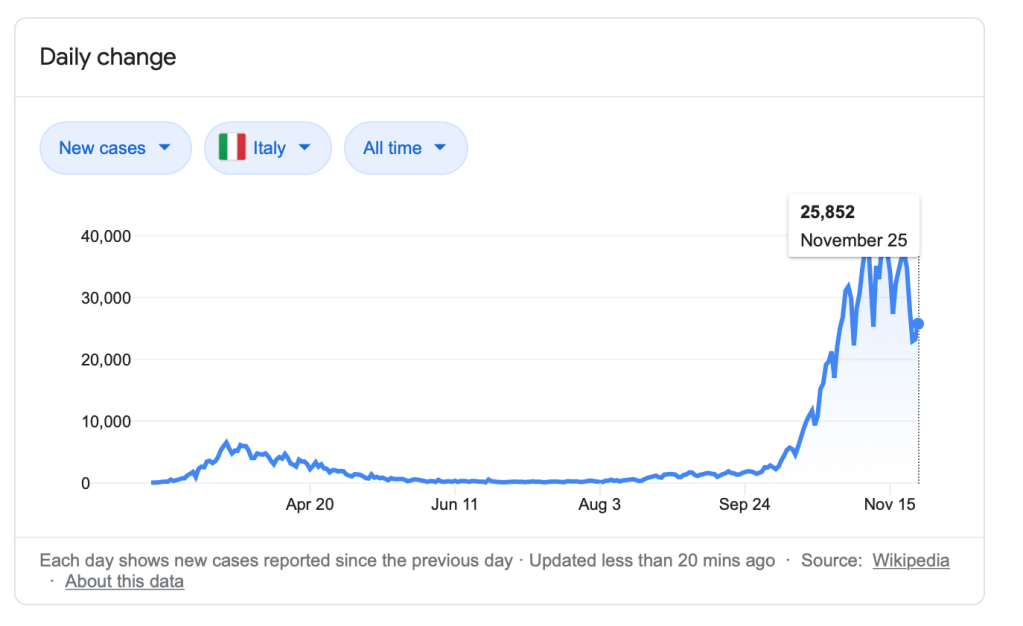This screenshot has height=626, width=1023.
Task: Click the November 25 tooltip date
Action: point(853,241)
